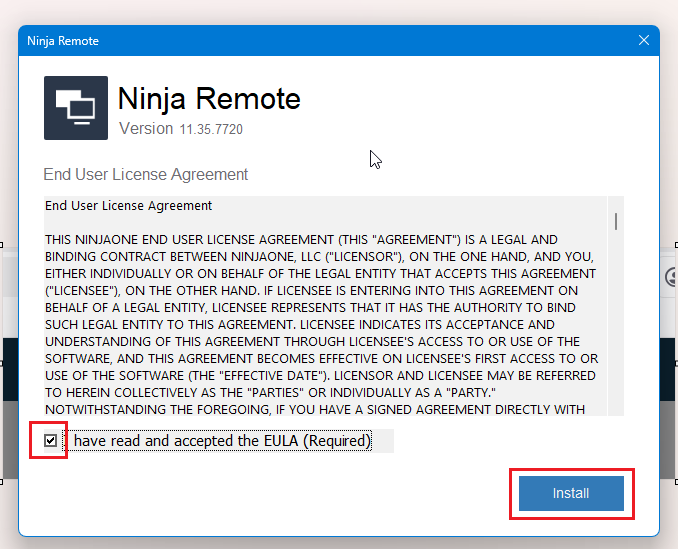
Task: Close the Ninja Remote dialog
Action: [x=643, y=40]
